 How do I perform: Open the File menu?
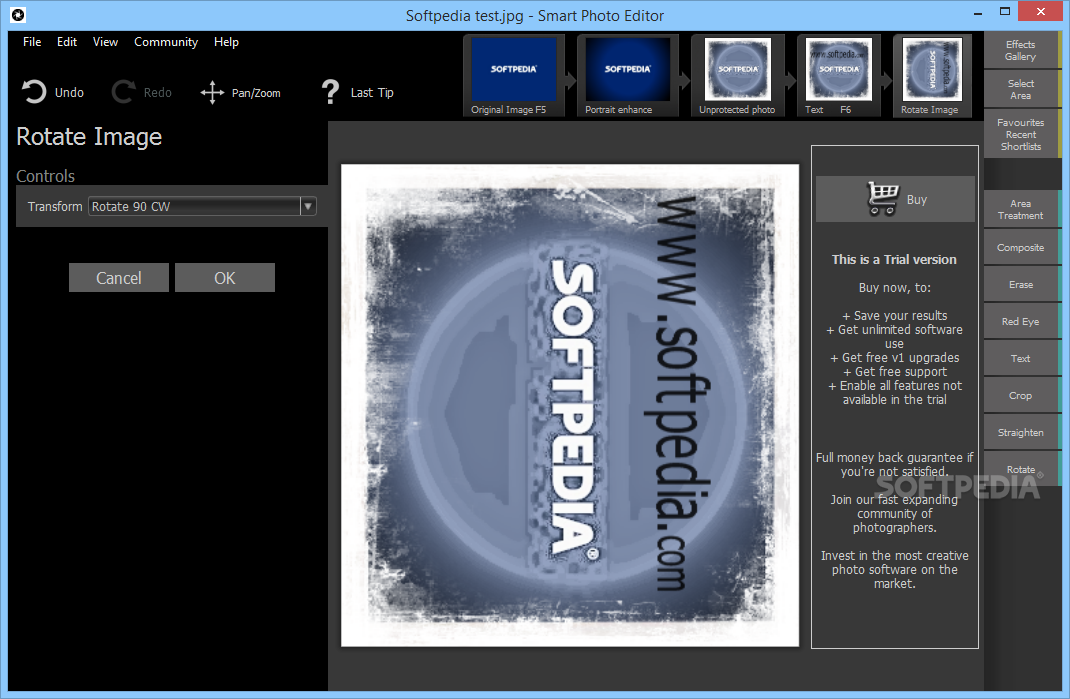[x=32, y=42]
